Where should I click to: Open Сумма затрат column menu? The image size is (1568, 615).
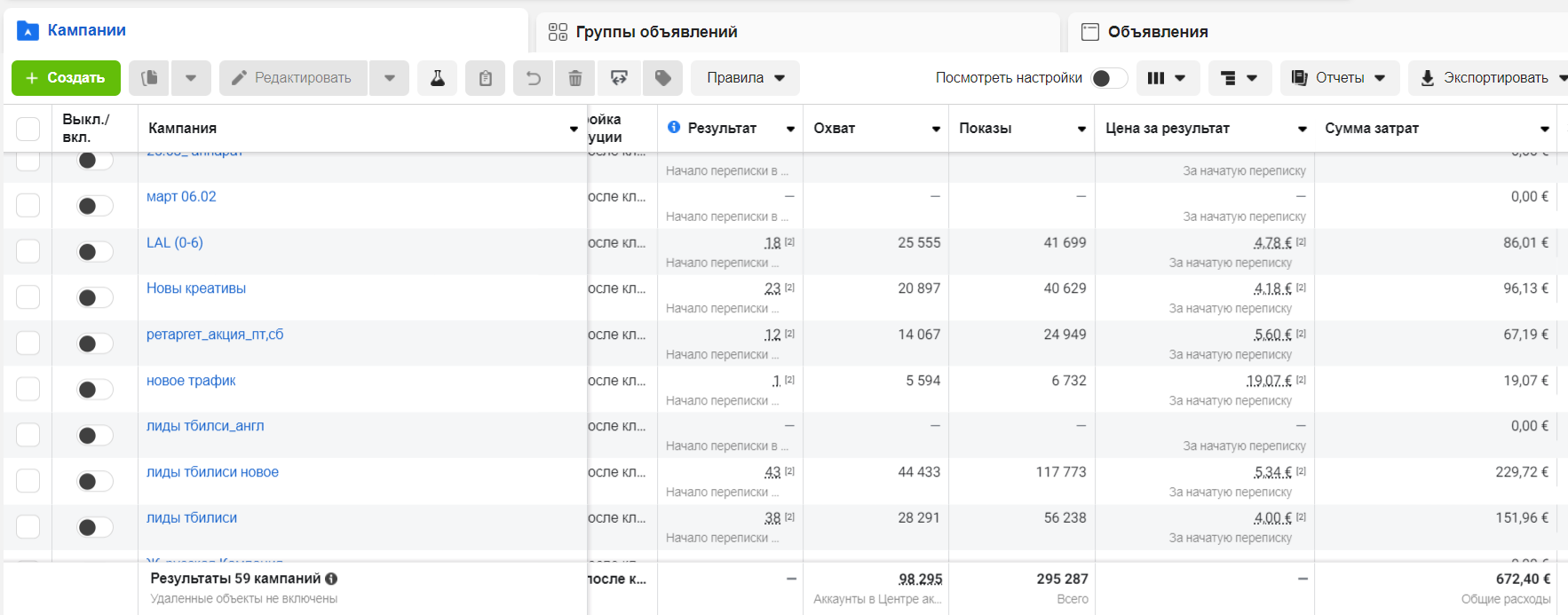click(1545, 129)
